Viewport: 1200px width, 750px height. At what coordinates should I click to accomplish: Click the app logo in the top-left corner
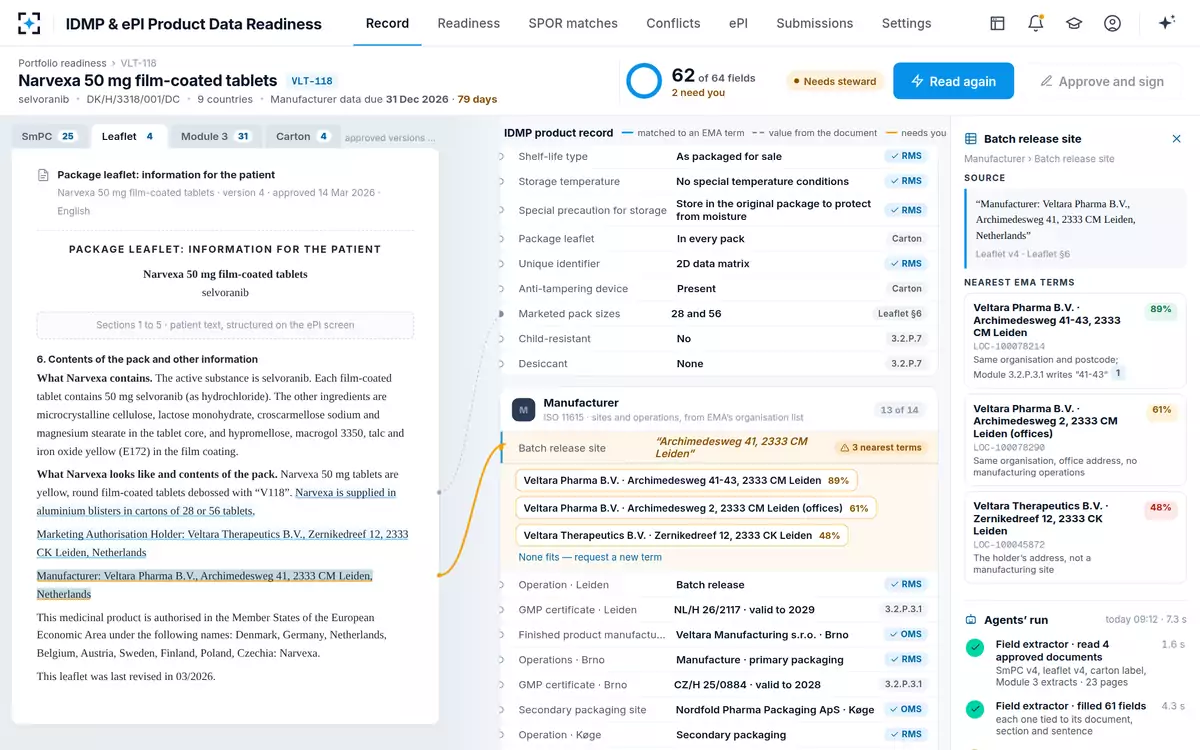[x=29, y=23]
